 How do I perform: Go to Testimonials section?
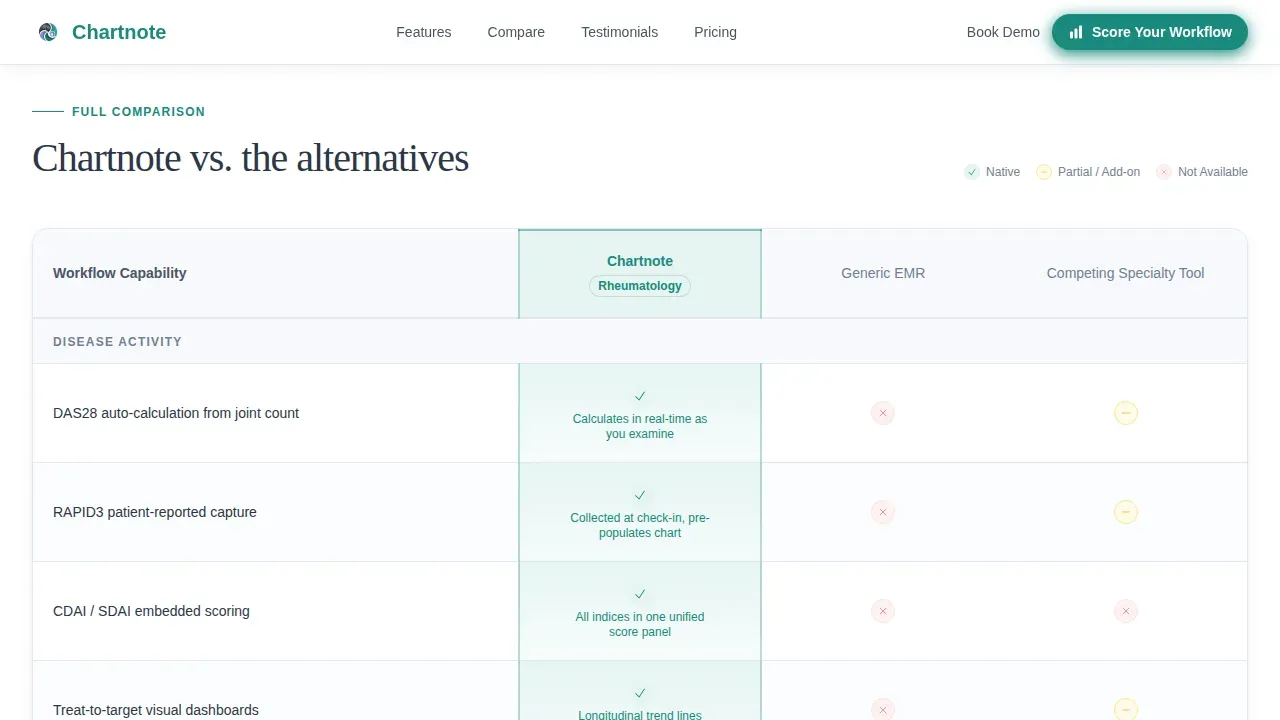[620, 32]
